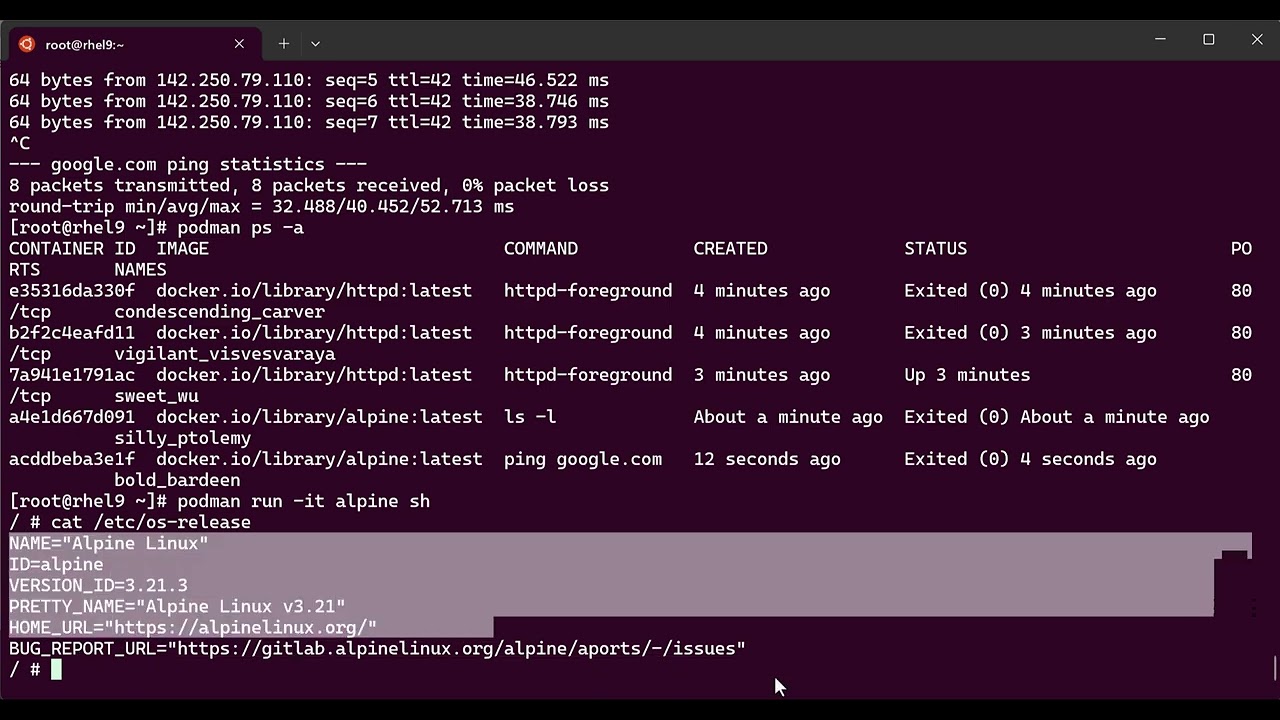The image size is (1280, 720).
Task: Click the 'podman ps -a' command line
Action: click(240, 228)
